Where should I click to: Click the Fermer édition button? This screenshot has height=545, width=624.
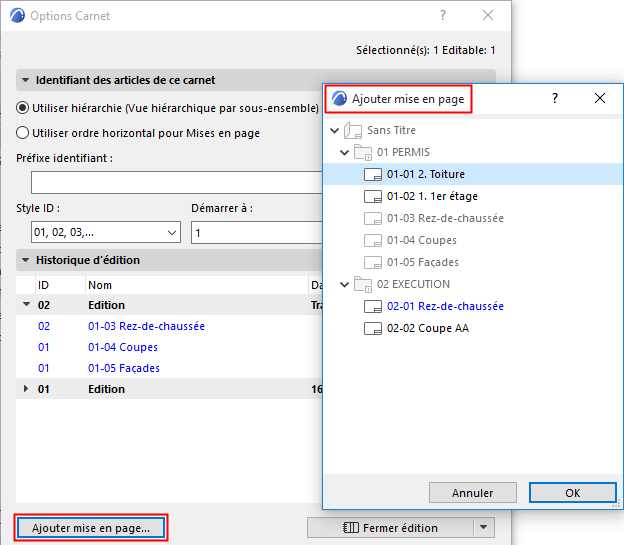click(x=390, y=528)
